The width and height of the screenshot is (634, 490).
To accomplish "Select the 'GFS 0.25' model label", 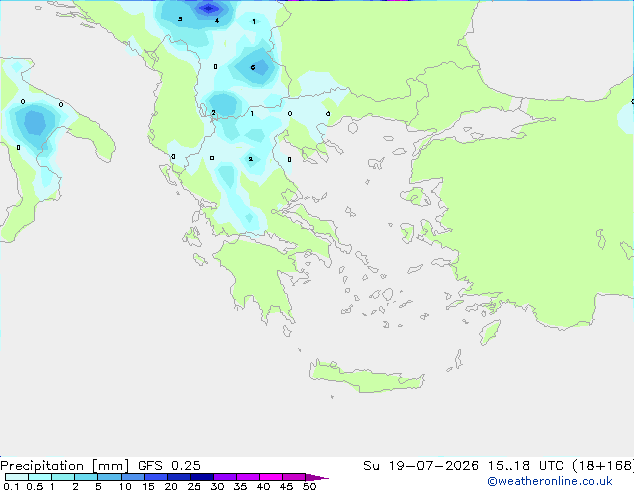I will click(169, 466).
